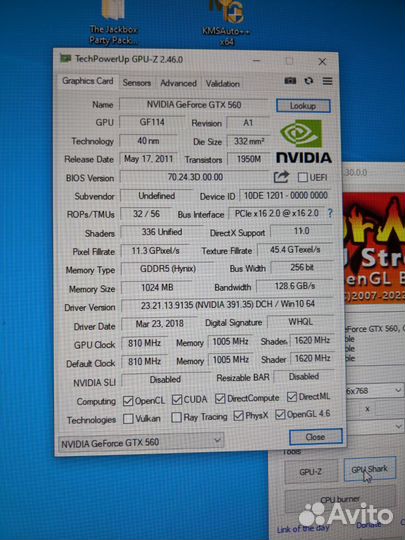The image size is (405, 540).
Task: Click the Bus Interface question mark
Action: click(330, 213)
